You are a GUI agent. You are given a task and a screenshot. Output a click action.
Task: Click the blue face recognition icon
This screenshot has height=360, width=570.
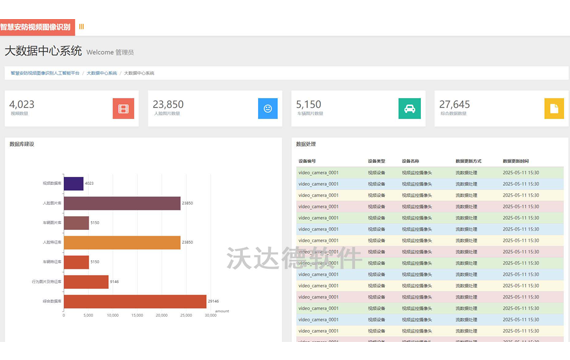tap(268, 108)
